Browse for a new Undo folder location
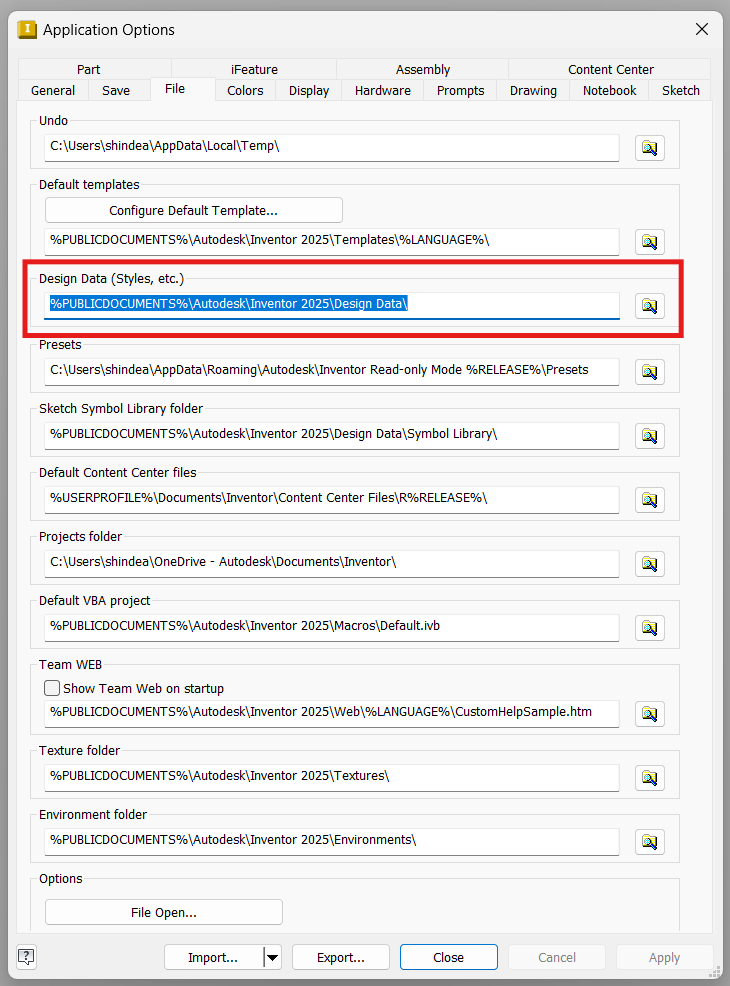Viewport: 730px width, 986px height. (649, 147)
